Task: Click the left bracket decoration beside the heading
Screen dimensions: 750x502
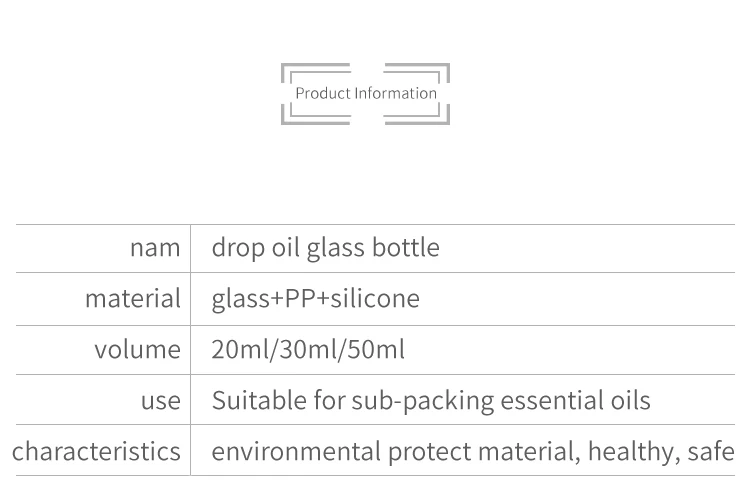Action: click(x=285, y=94)
